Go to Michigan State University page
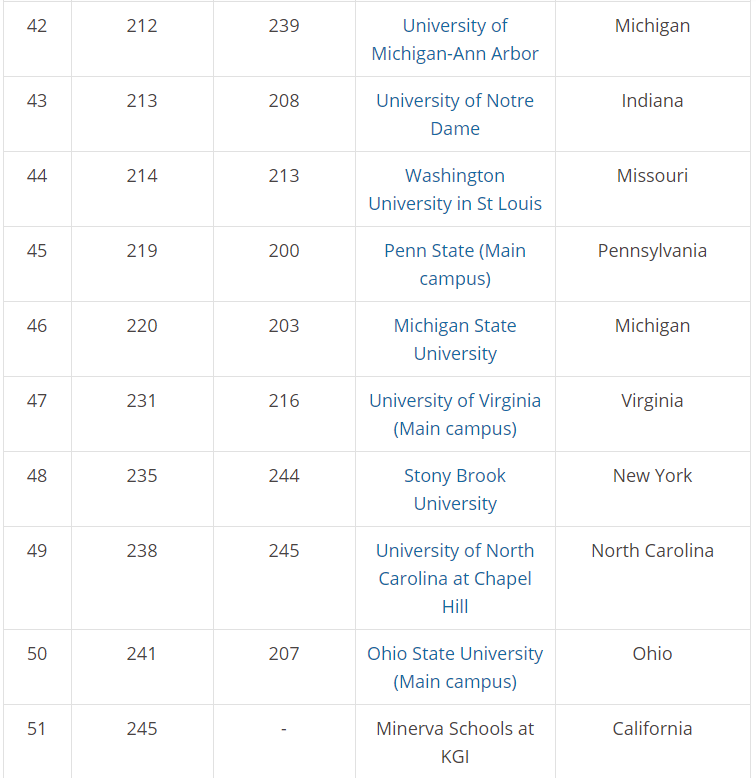Image resolution: width=756 pixels, height=778 pixels. click(455, 339)
